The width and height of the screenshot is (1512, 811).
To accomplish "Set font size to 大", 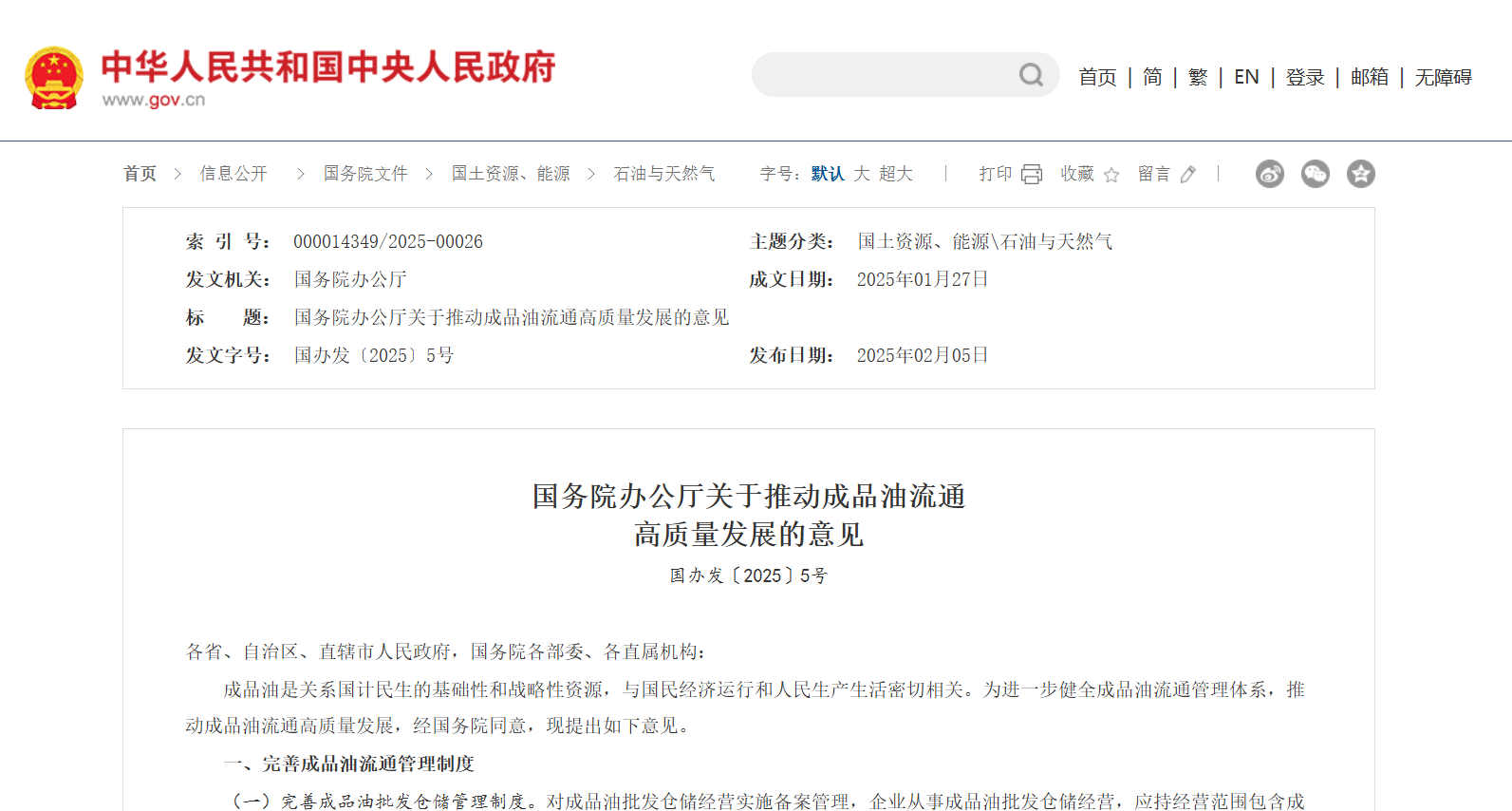I will click(x=861, y=174).
